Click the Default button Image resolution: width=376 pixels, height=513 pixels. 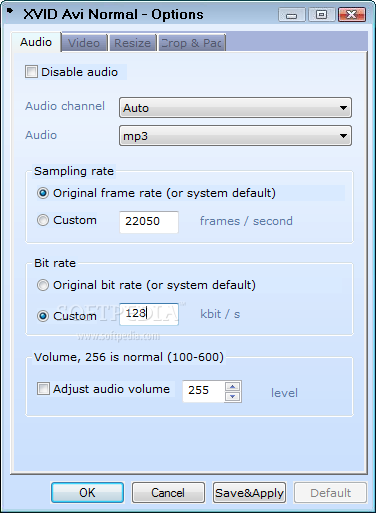tap(330, 492)
